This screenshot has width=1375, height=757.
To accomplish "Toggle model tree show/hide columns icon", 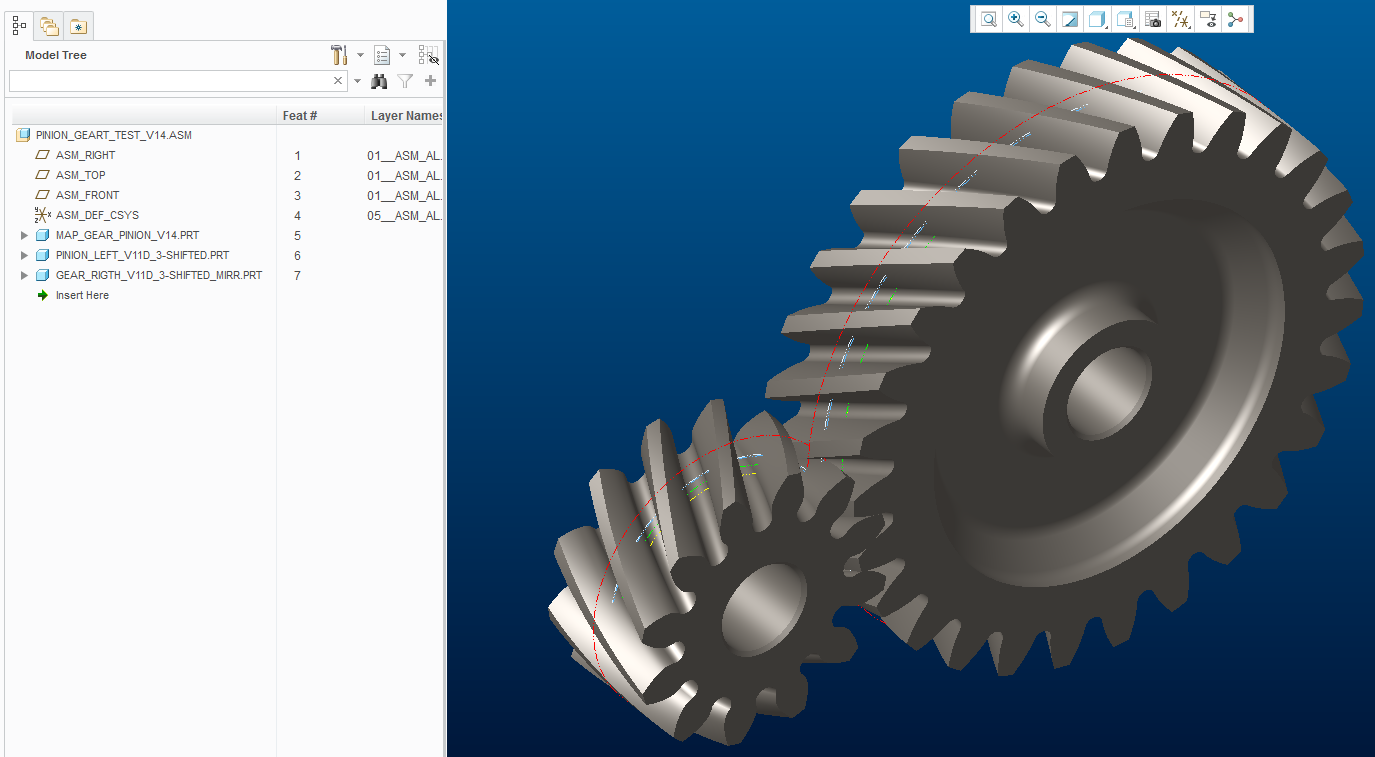I will pyautogui.click(x=428, y=55).
